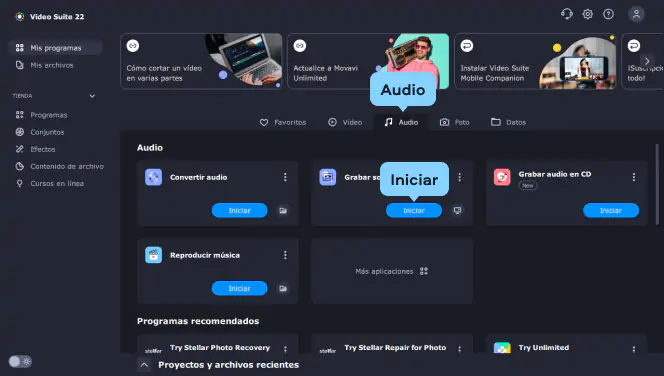The width and height of the screenshot is (664, 376).
Task: Click the 'Try Stellar Photo Recovery' title
Action: [220, 348]
